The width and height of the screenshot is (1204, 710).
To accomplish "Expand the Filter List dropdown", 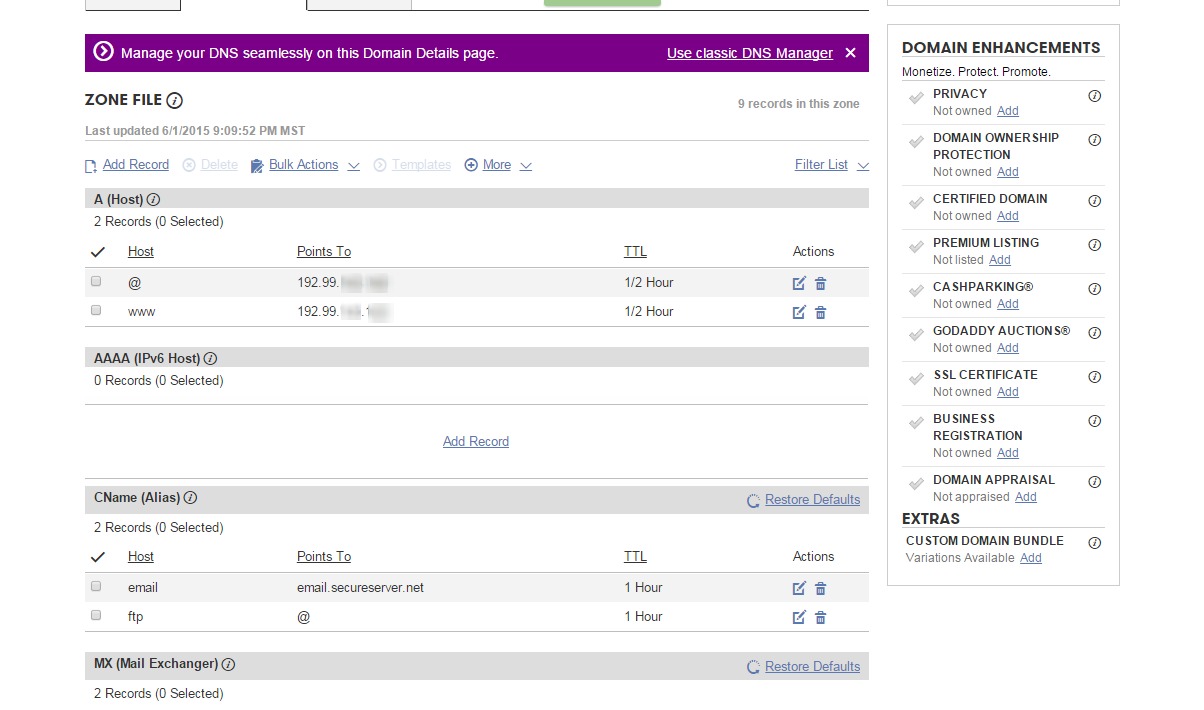I will (x=832, y=165).
